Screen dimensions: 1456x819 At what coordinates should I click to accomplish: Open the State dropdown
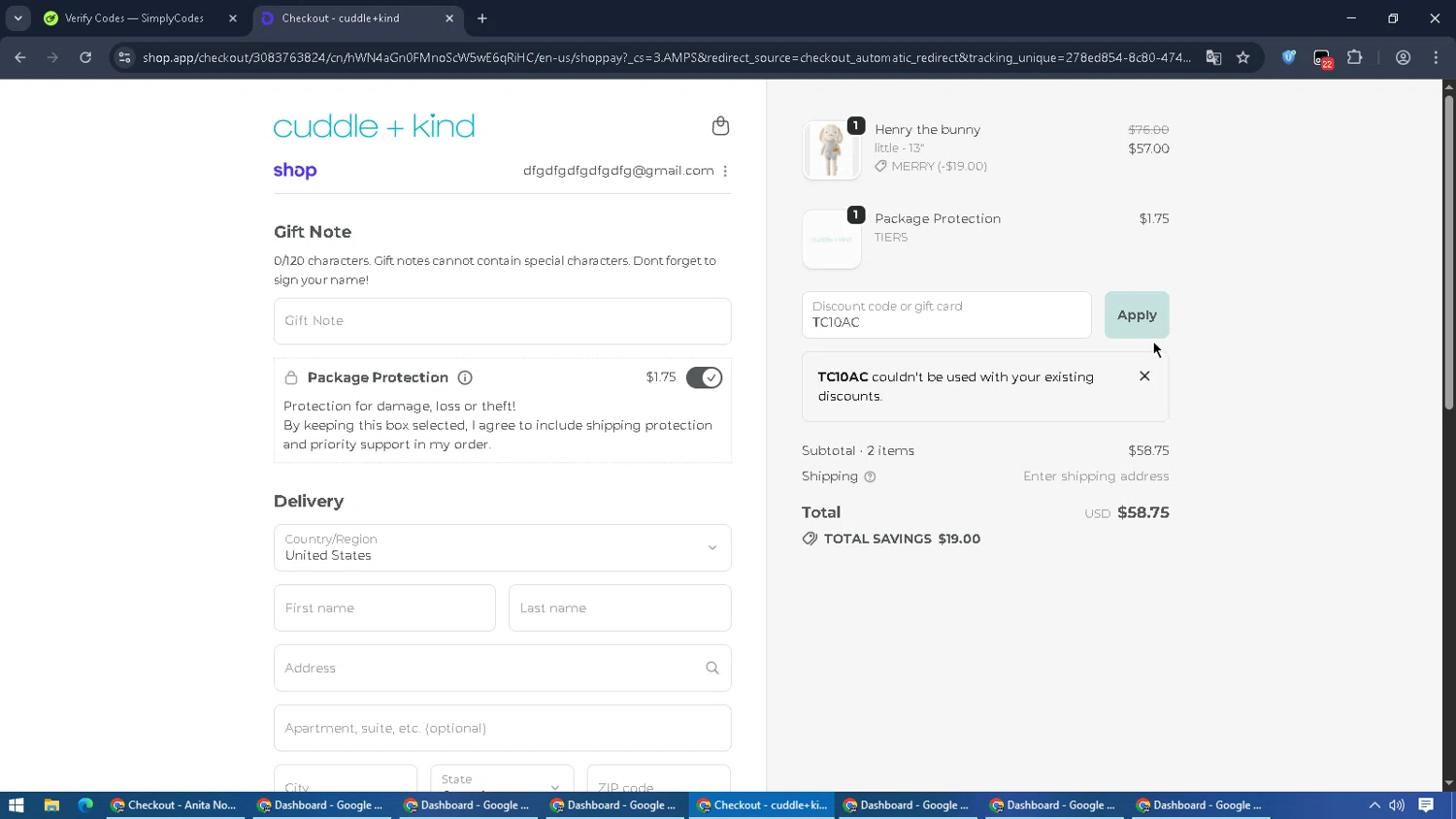point(502,778)
